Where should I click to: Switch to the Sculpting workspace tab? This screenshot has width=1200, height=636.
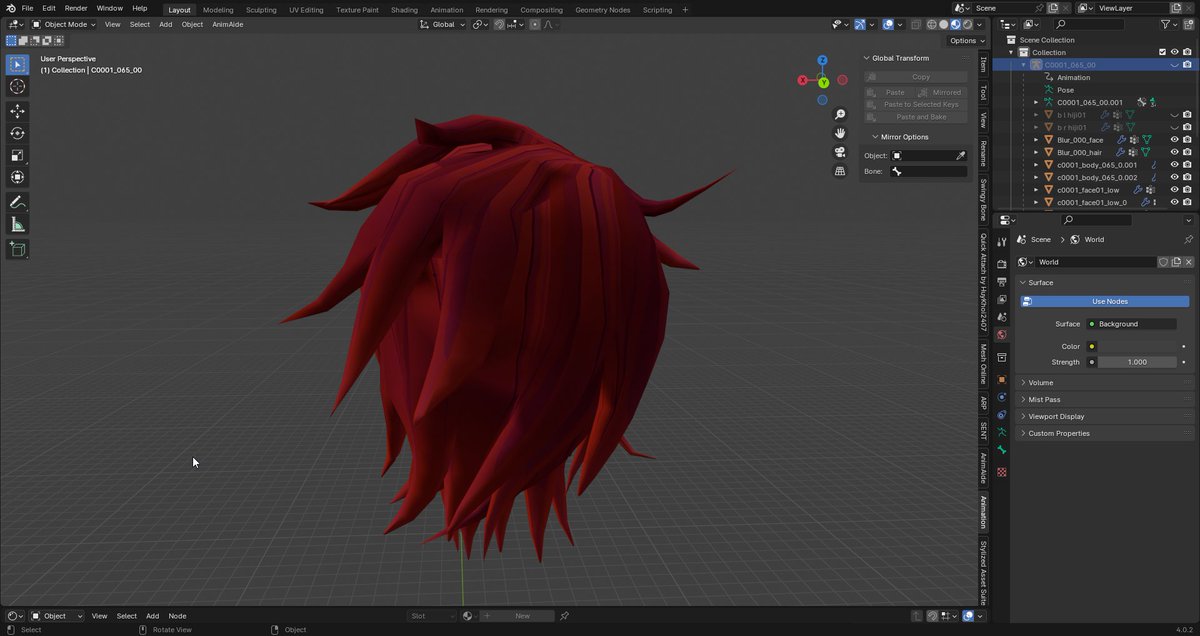pyautogui.click(x=261, y=10)
